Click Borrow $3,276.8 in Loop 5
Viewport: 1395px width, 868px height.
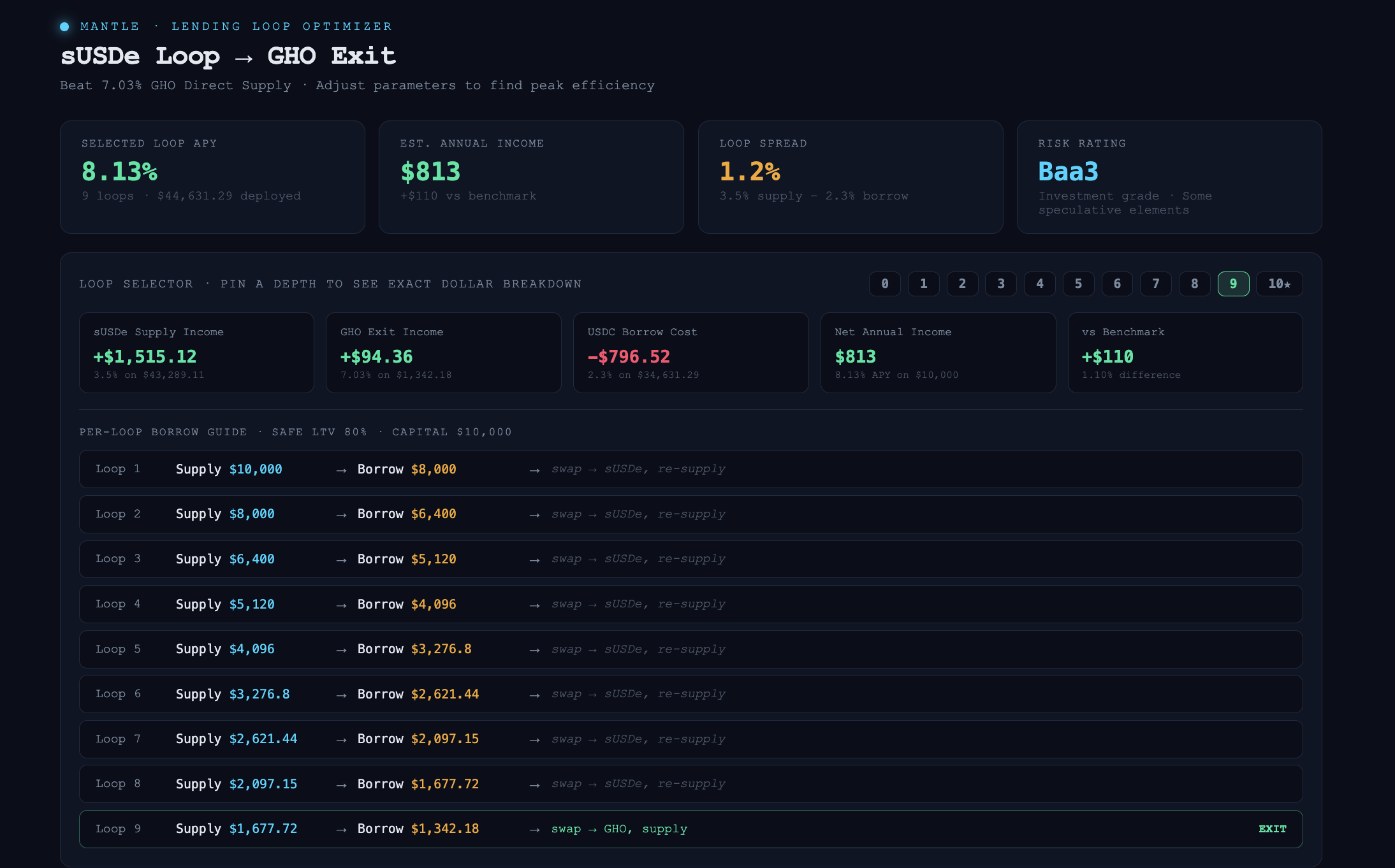point(414,649)
